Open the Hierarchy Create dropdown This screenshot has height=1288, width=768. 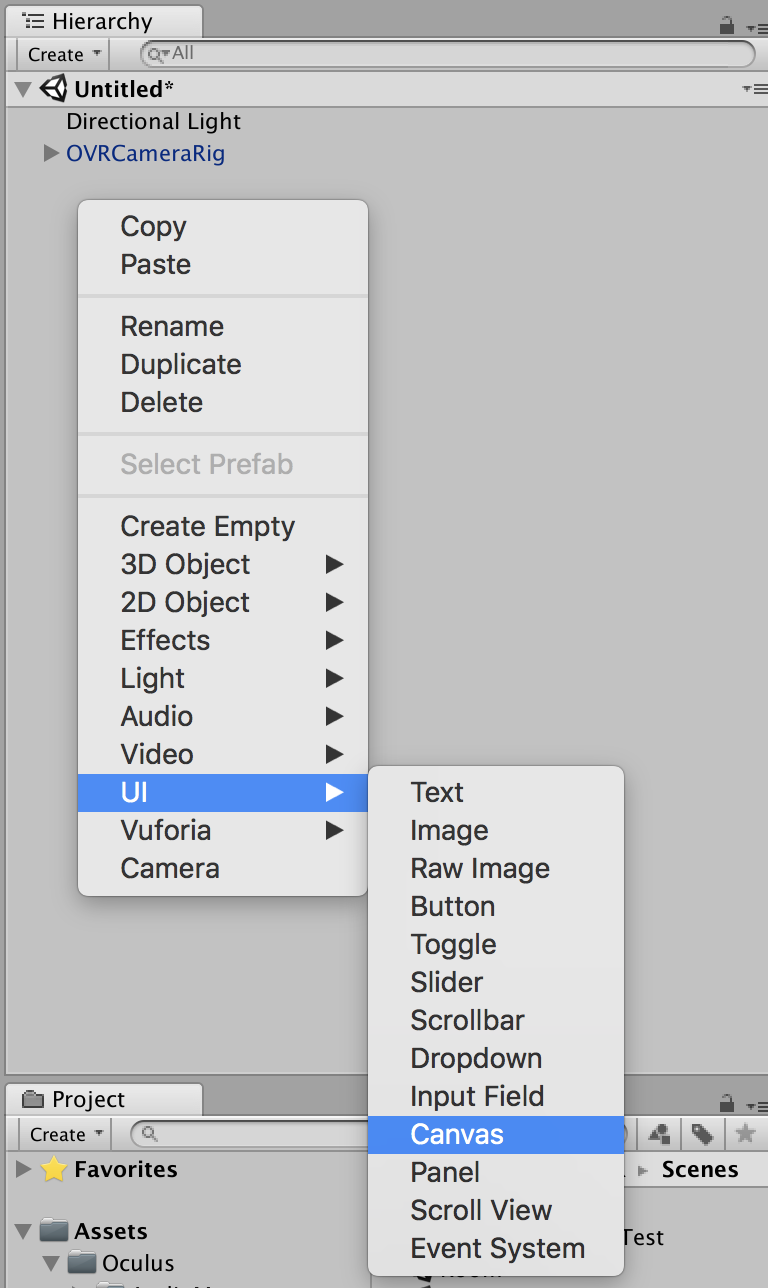point(65,54)
